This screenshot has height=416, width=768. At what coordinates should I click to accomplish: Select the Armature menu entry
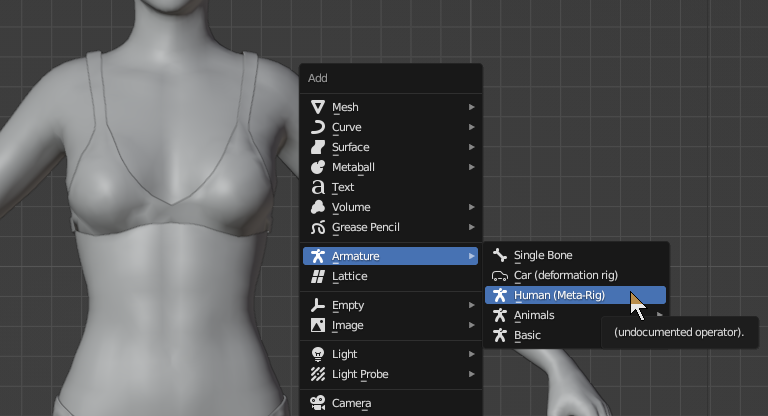click(x=390, y=256)
